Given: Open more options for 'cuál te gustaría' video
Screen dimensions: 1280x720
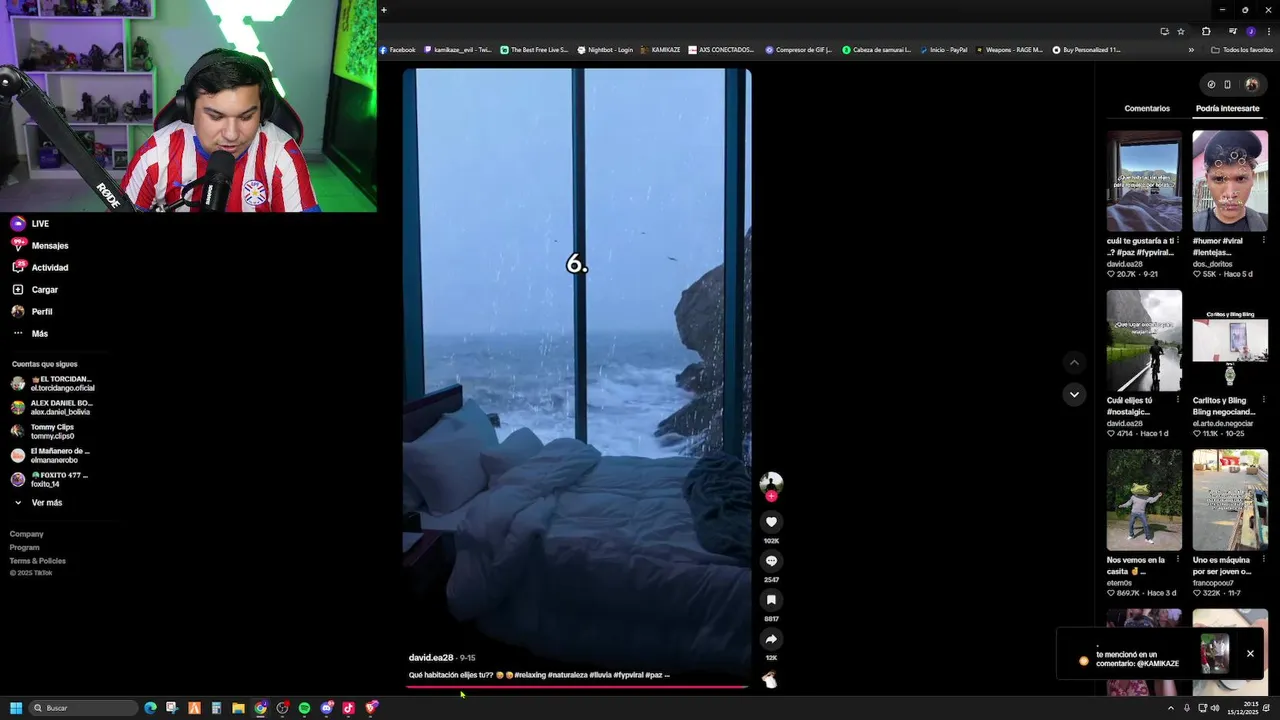Looking at the screenshot, I should pyautogui.click(x=1178, y=240).
